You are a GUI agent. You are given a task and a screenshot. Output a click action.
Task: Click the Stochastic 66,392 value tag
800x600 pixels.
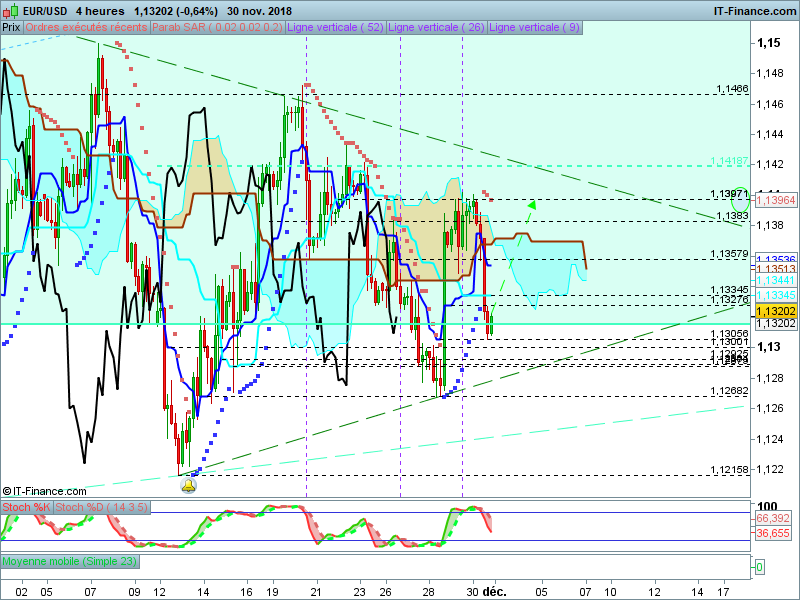pyautogui.click(x=774, y=519)
